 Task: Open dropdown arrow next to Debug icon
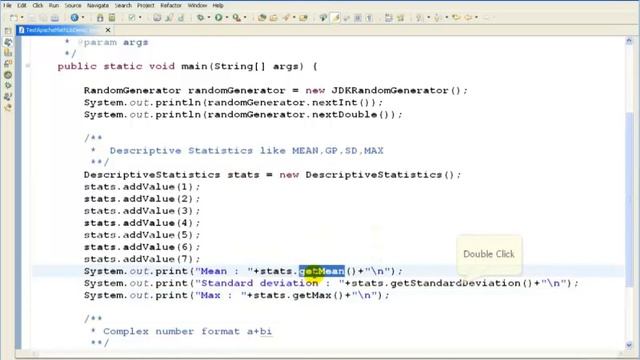pyautogui.click(x=209, y=18)
